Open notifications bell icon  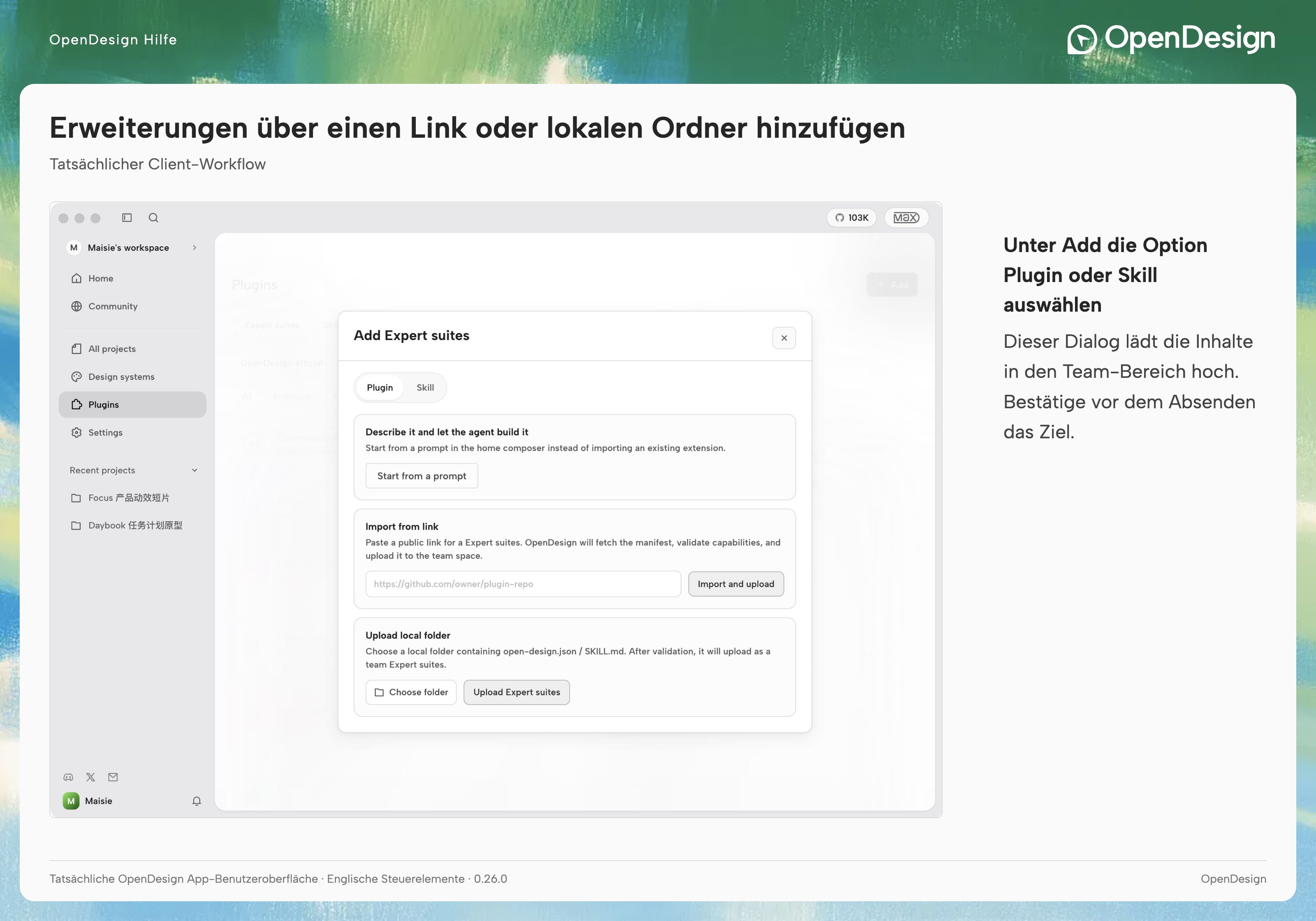point(197,801)
